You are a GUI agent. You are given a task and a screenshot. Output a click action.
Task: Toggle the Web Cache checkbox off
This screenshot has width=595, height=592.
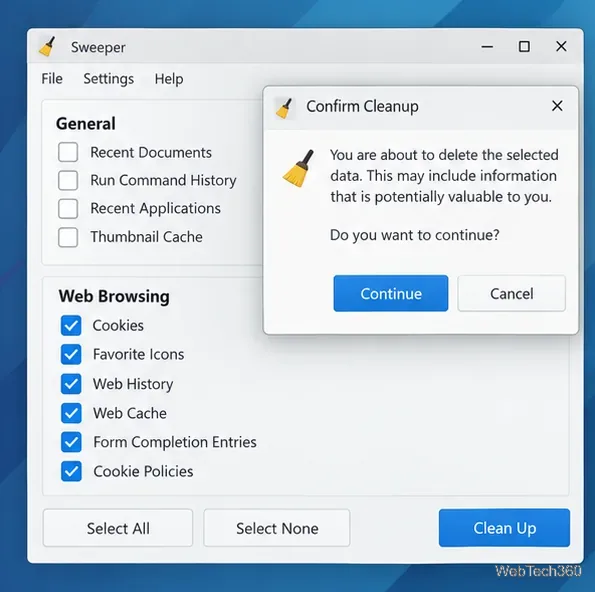71,413
